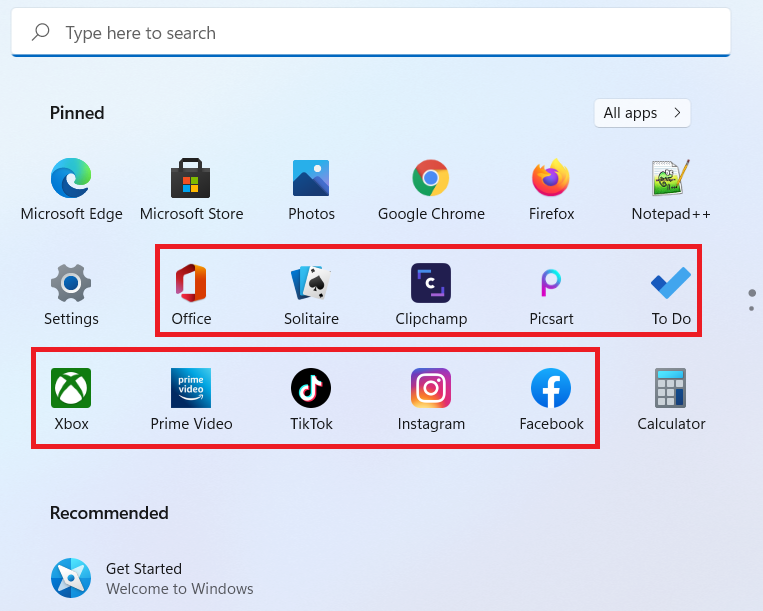763x611 pixels.
Task: Open the Photos app
Action: (x=311, y=189)
